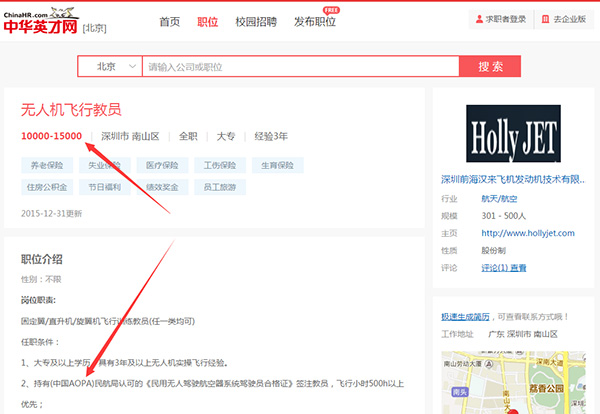Click the location 深圳市 南山区
Image resolution: width=600 pixels, height=414 pixels.
[130, 136]
